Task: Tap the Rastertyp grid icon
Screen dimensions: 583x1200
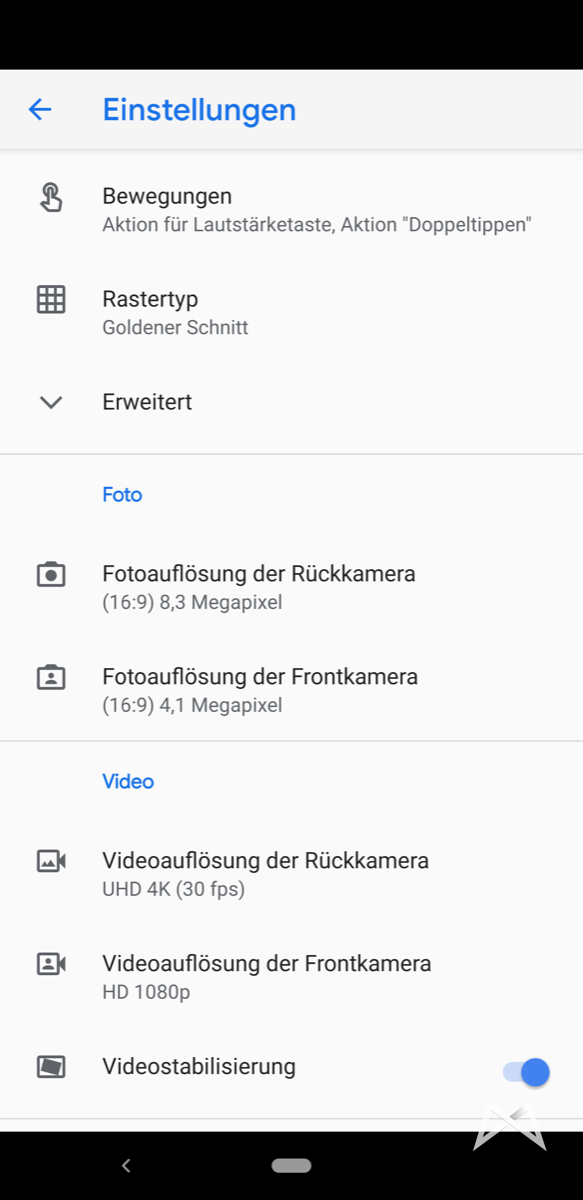Action: tap(51, 299)
